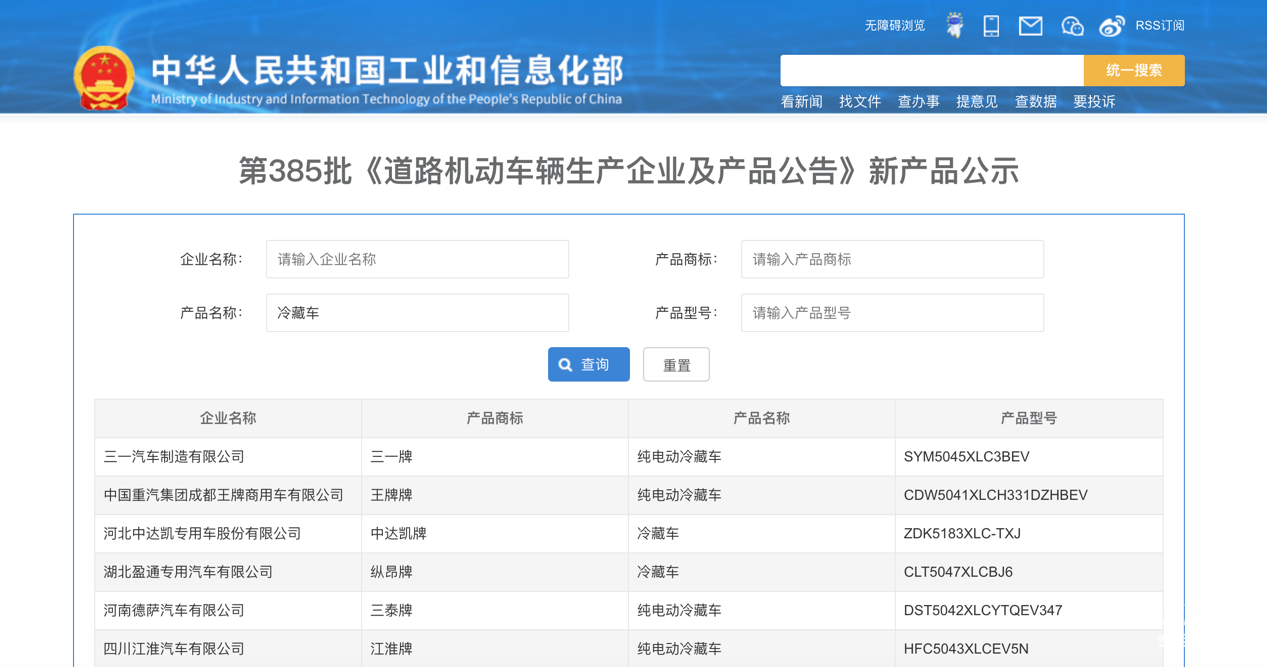Screen dimensions: 1267x667
Task: Focus the 产品名称 field containing 冷藏车
Action: click(x=417, y=313)
